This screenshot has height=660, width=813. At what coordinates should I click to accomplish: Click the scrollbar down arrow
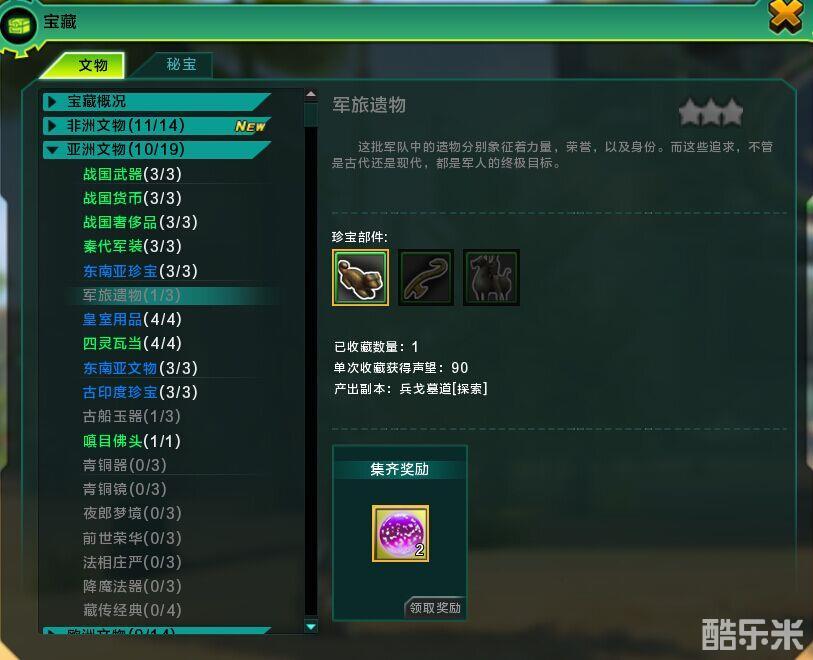pos(311,626)
